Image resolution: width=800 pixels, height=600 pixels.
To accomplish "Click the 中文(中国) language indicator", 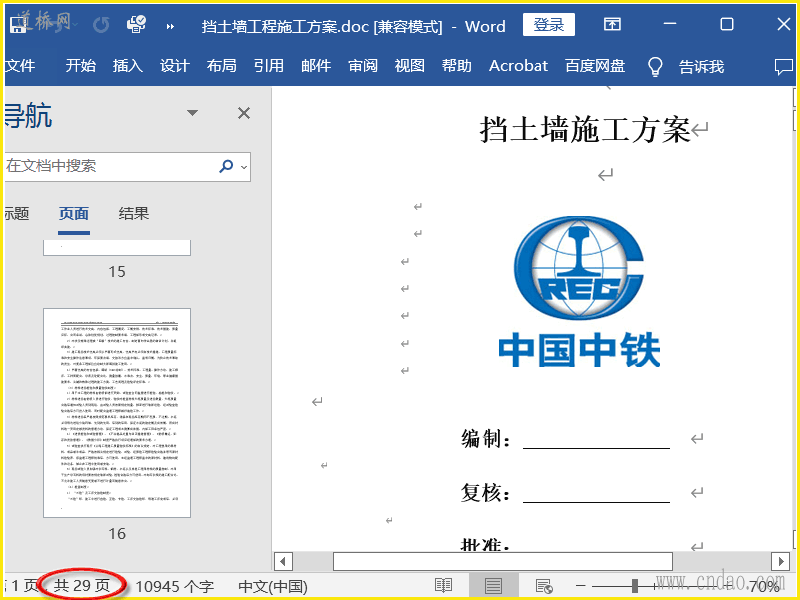I will point(273,586).
